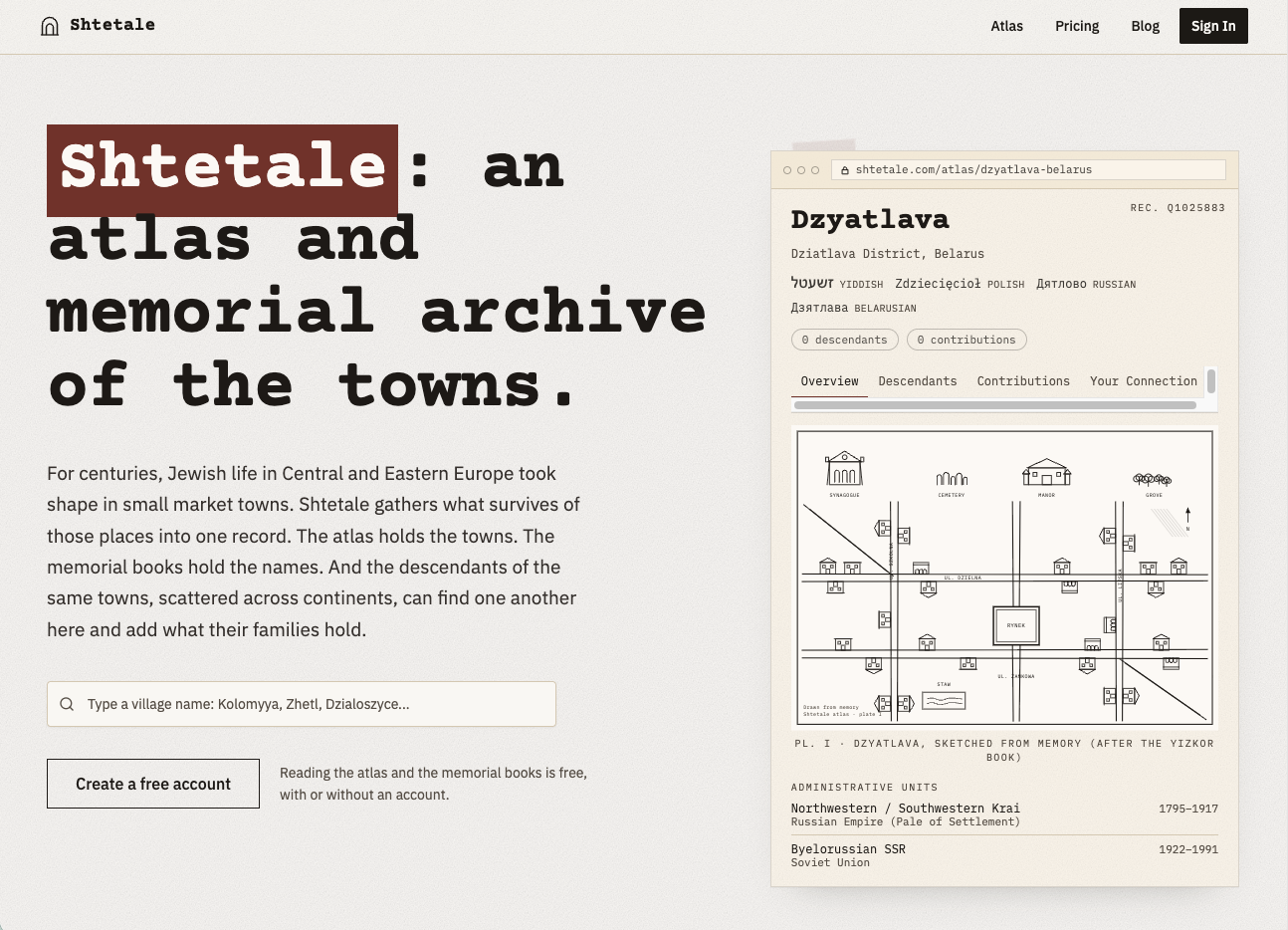Click the search magnifier icon
The image size is (1288, 930).
point(67,704)
